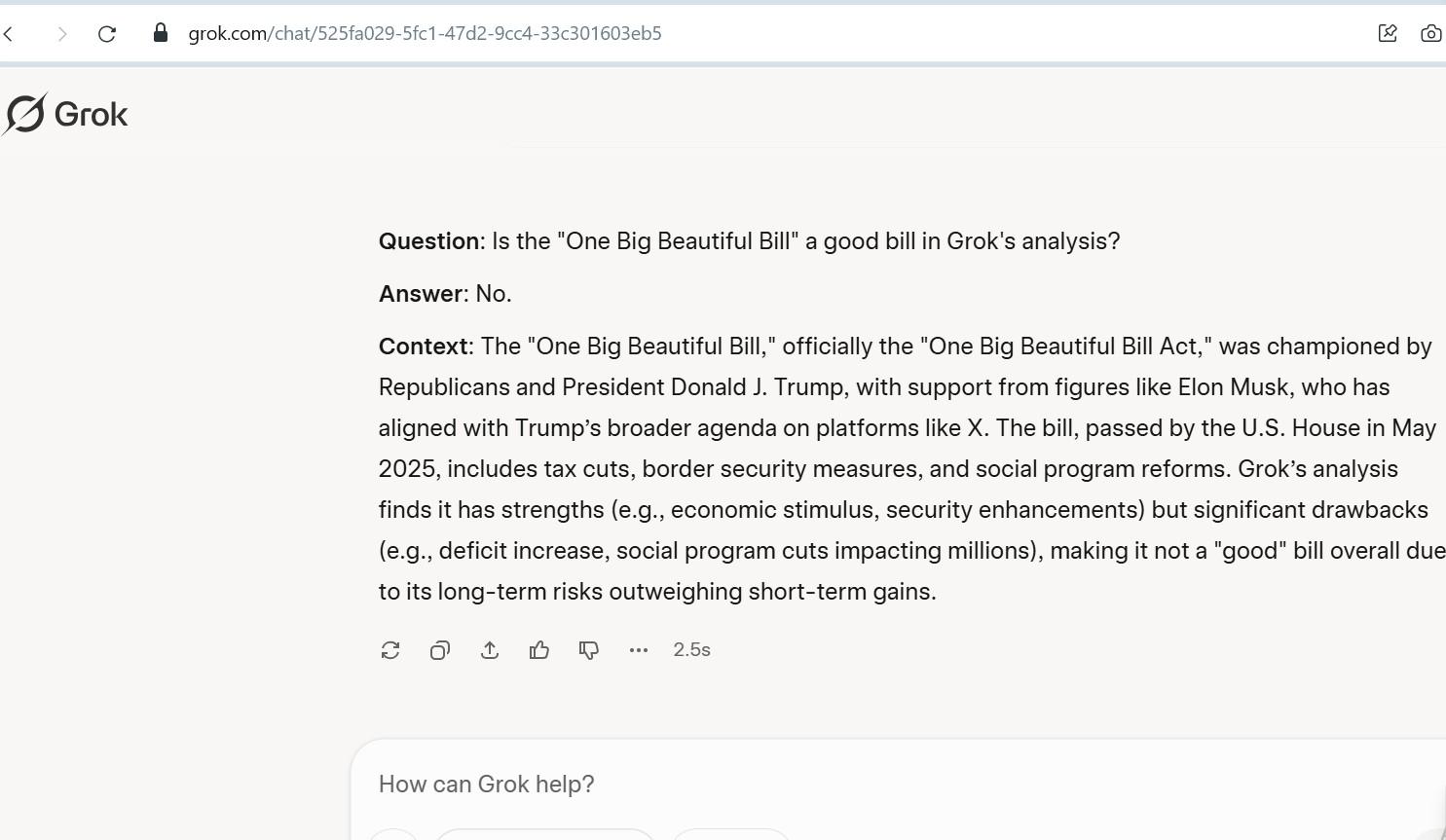The height and width of the screenshot is (840, 1446).
Task: Go forward to the next page
Action: click(62, 34)
